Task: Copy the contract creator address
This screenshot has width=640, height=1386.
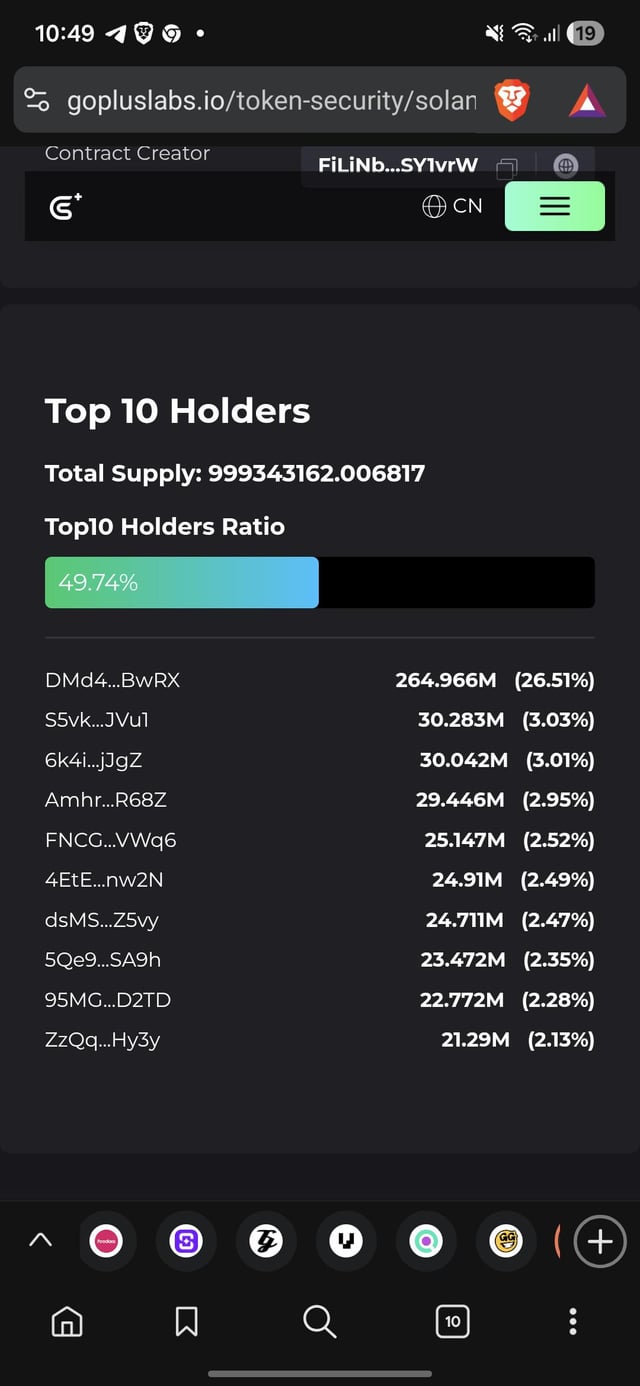Action: tap(507, 167)
